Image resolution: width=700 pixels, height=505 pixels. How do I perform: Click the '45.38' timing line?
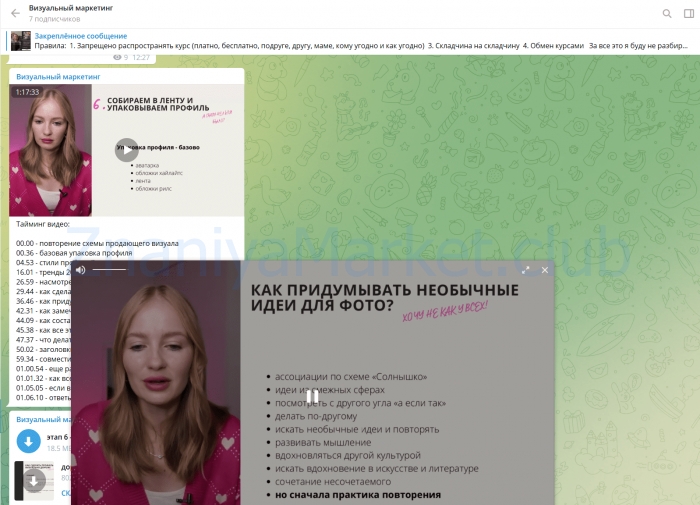43,330
